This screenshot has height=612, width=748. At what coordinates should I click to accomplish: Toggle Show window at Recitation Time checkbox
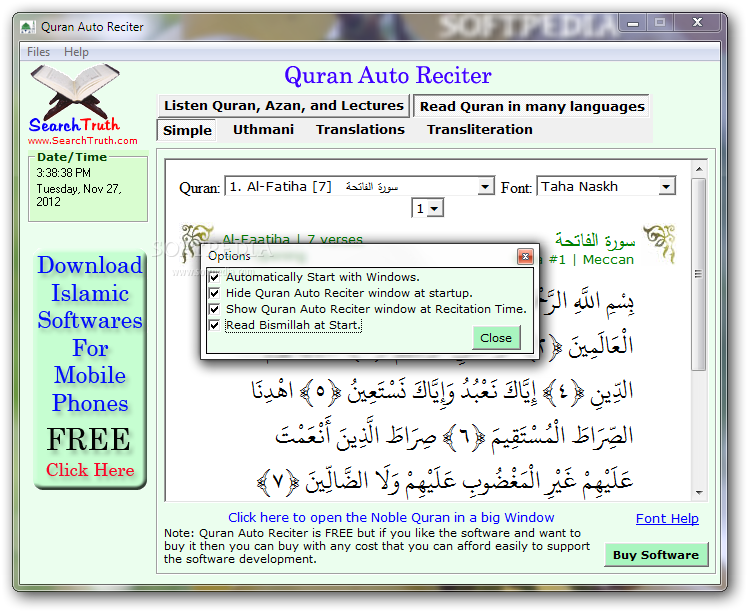214,309
